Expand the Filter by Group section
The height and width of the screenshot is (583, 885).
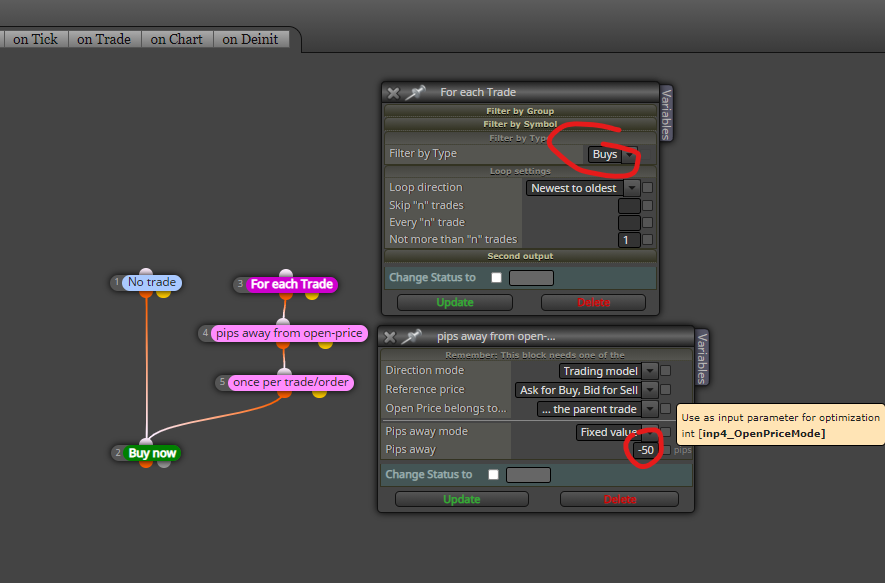pyautogui.click(x=520, y=111)
